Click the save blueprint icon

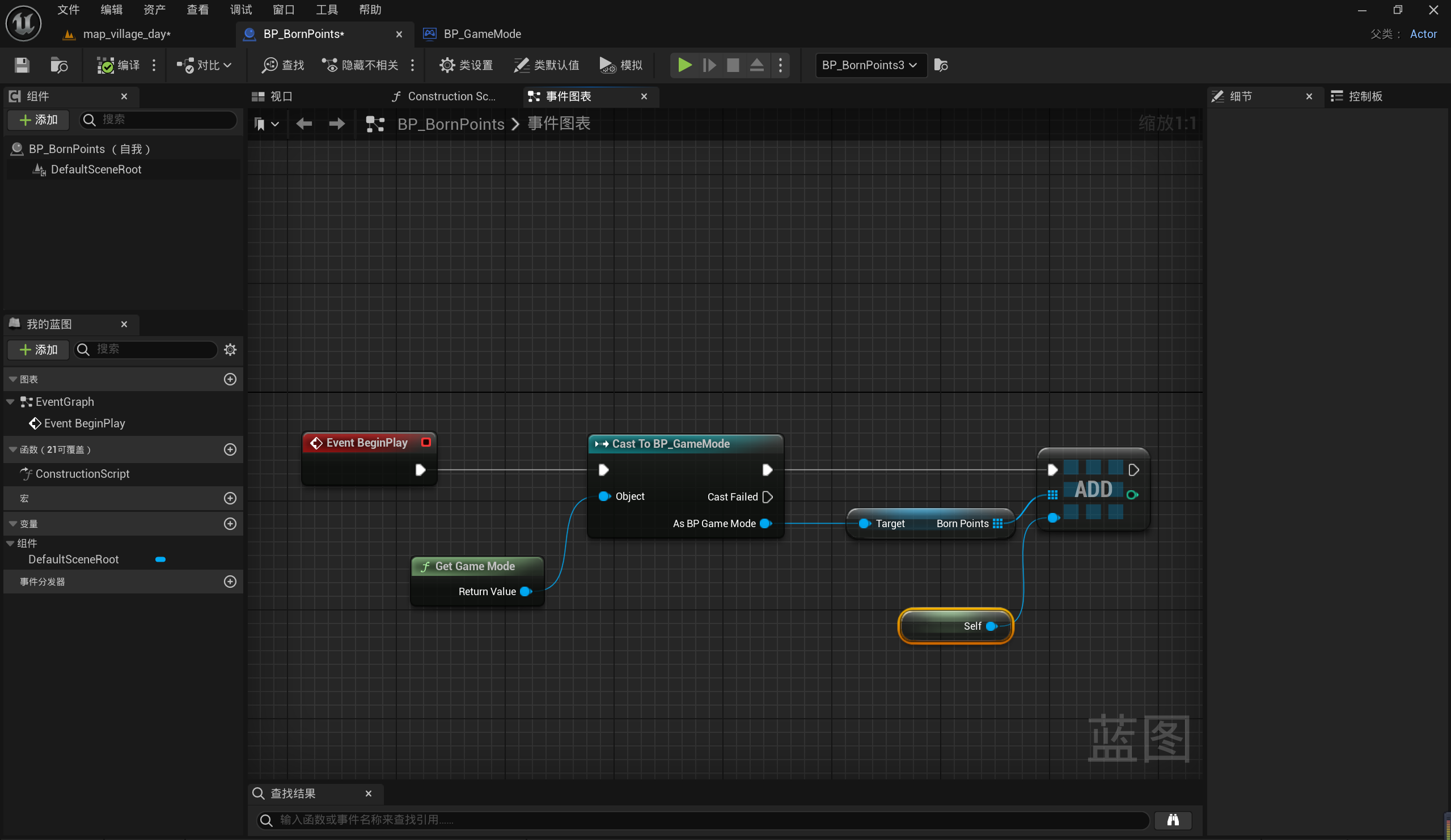(22, 65)
